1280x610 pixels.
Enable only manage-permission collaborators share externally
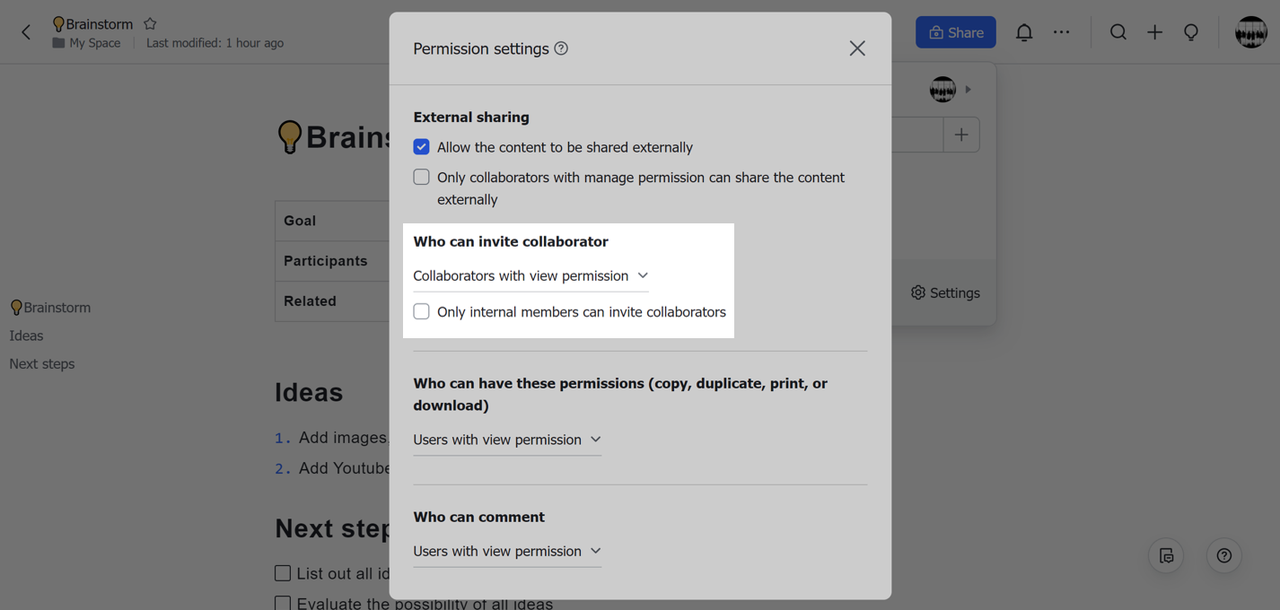pyautogui.click(x=422, y=177)
